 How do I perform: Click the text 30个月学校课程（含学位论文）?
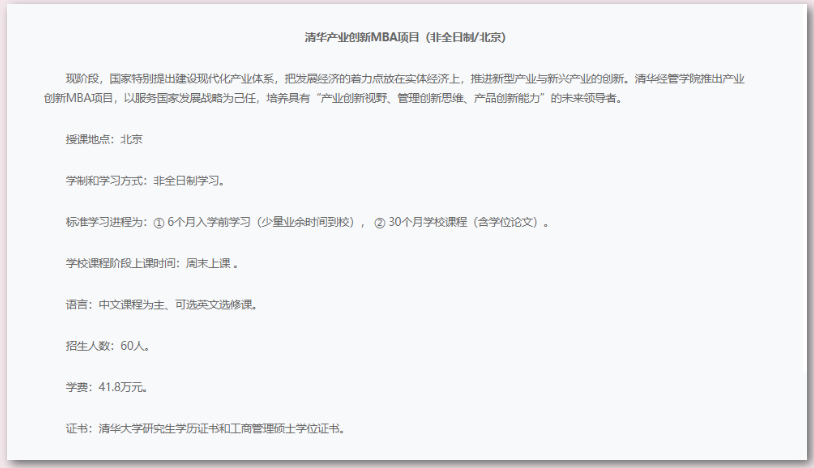coord(466,222)
